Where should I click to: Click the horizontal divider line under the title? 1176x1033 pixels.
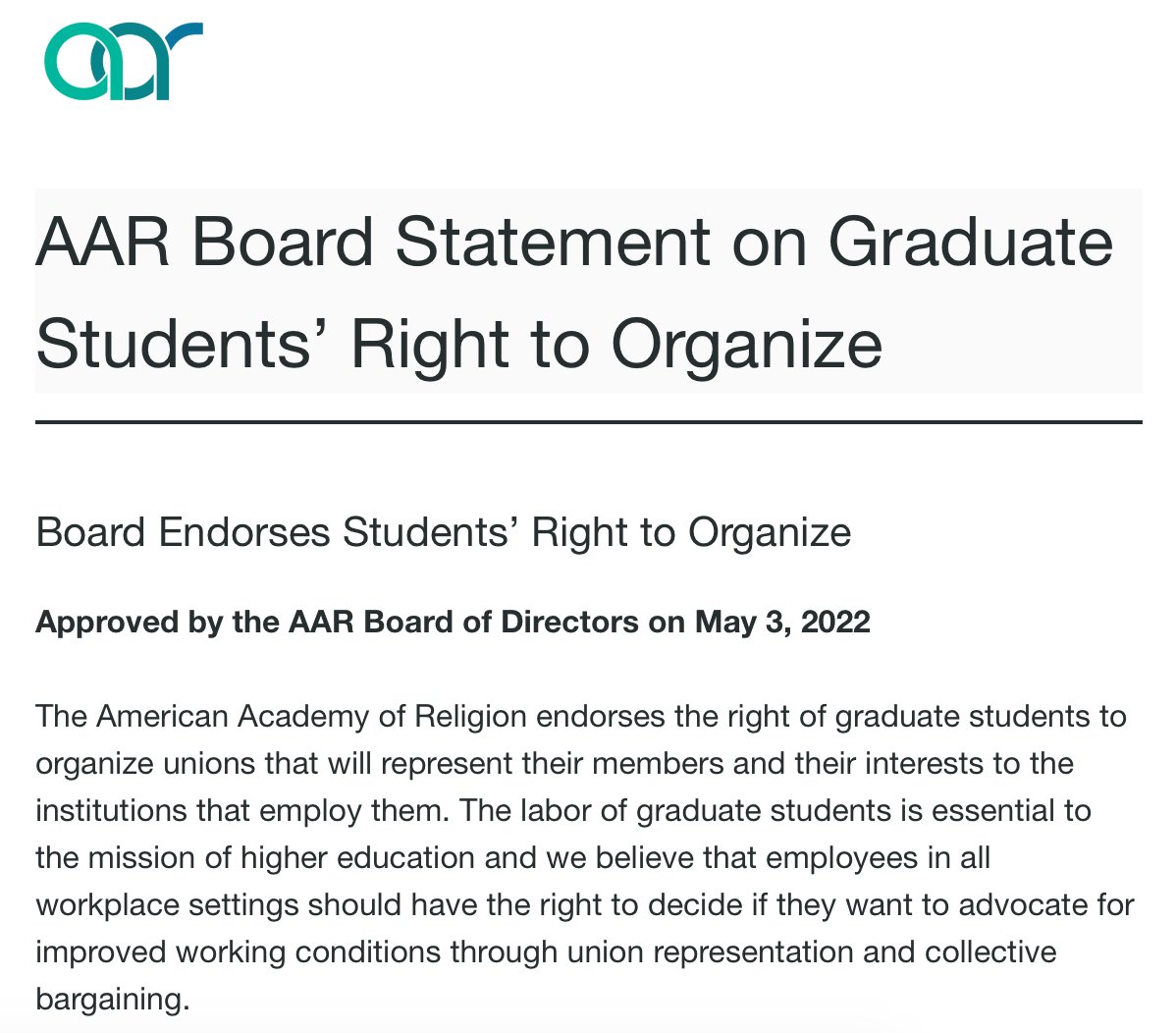tap(589, 422)
